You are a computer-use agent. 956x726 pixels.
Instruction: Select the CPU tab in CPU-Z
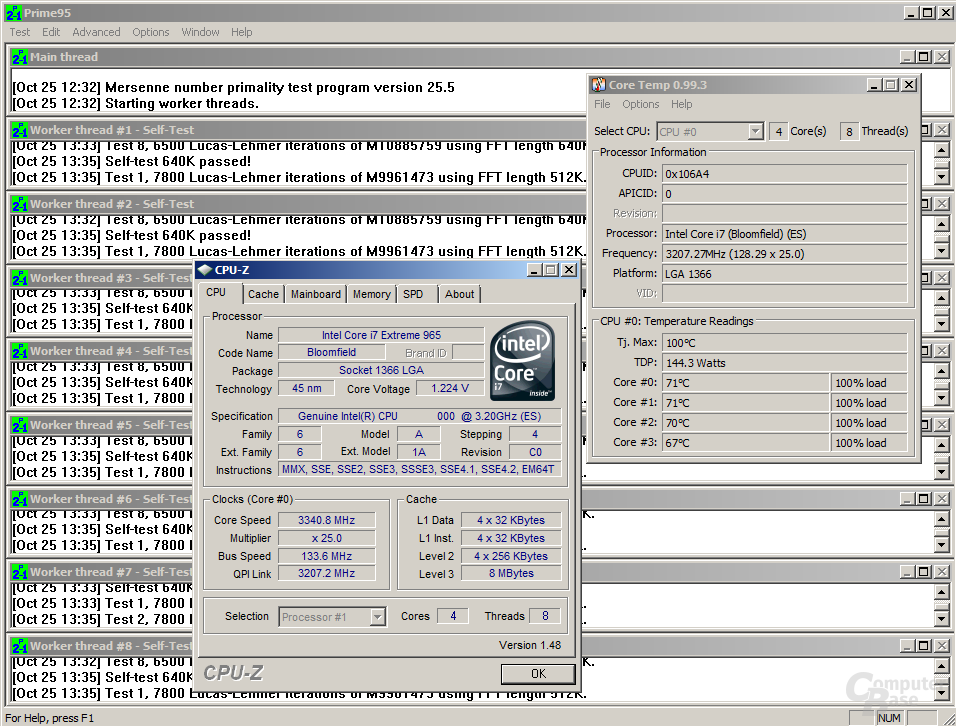click(216, 293)
